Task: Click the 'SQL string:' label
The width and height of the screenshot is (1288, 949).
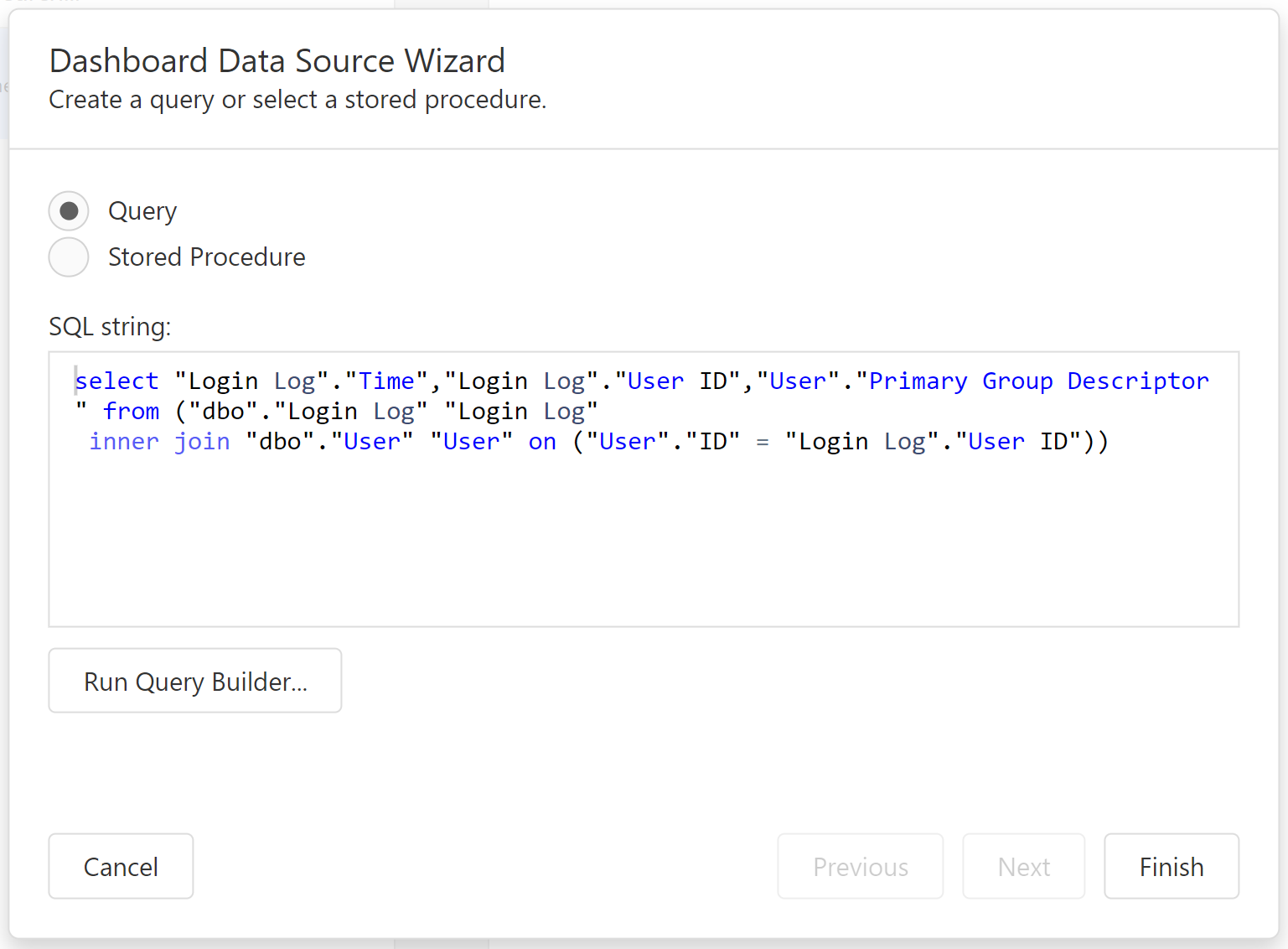Action: coord(110,327)
